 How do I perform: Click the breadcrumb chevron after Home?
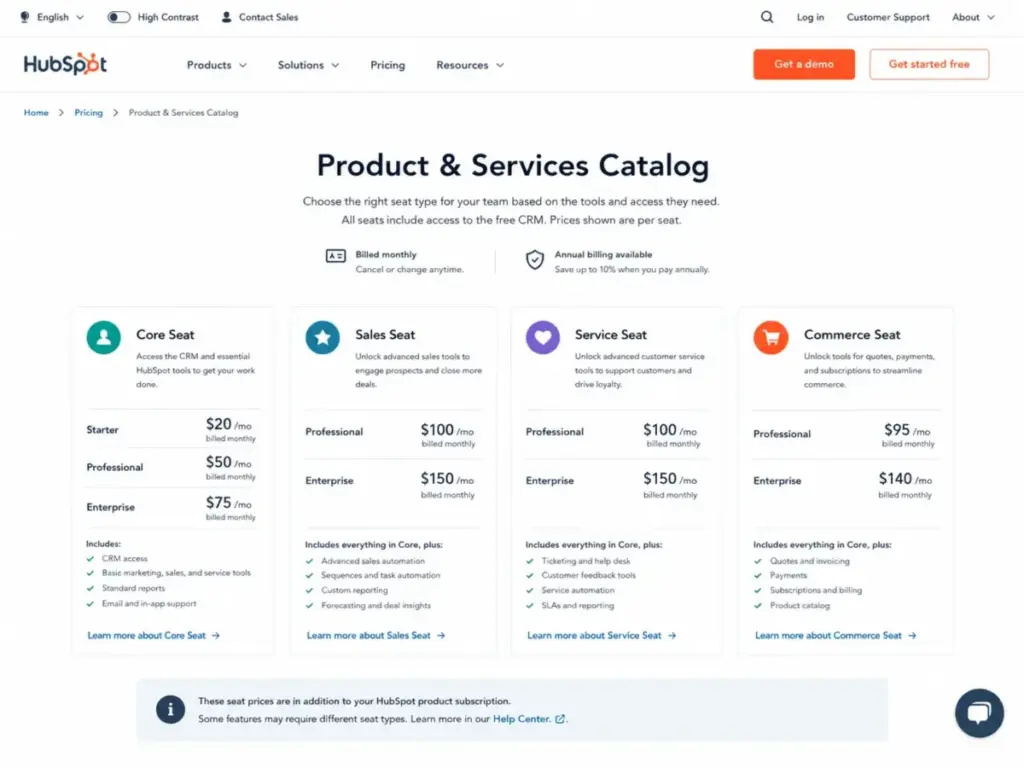(x=61, y=113)
